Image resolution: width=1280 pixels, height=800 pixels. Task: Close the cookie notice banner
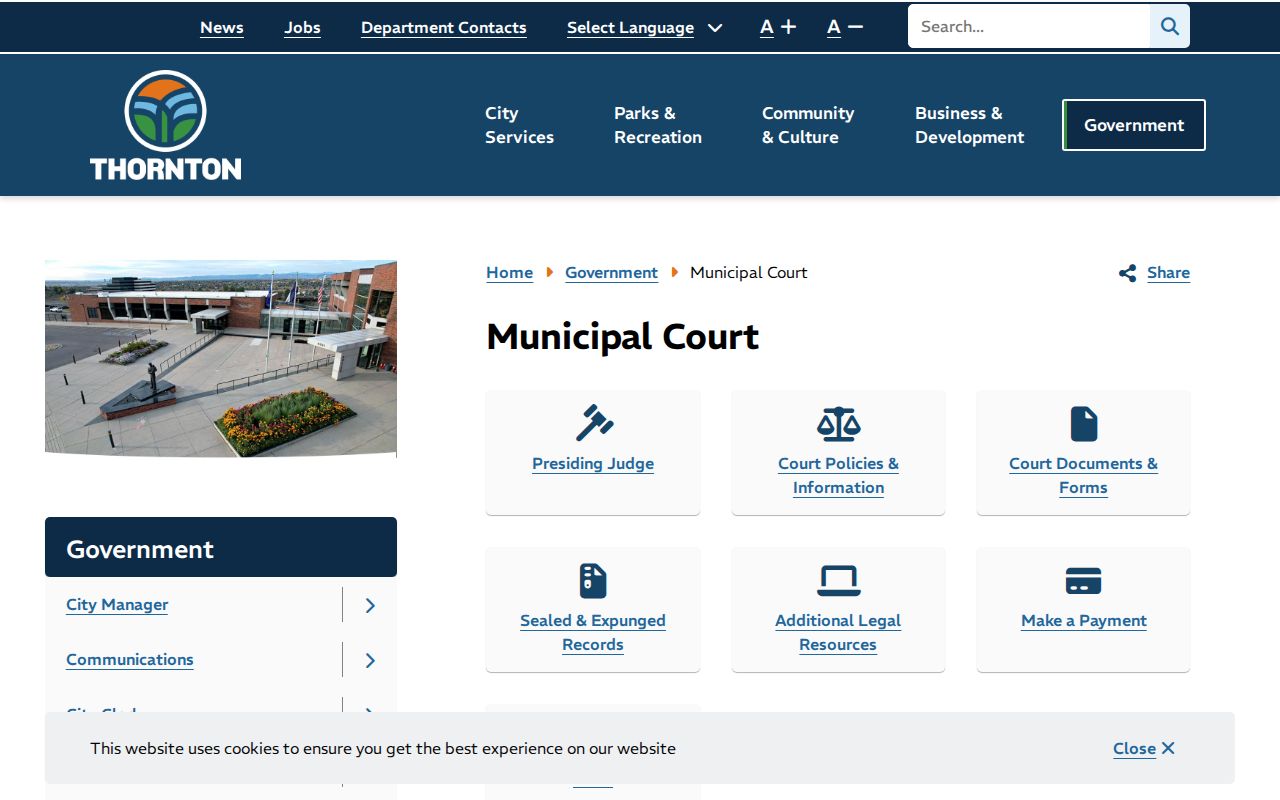point(1144,749)
